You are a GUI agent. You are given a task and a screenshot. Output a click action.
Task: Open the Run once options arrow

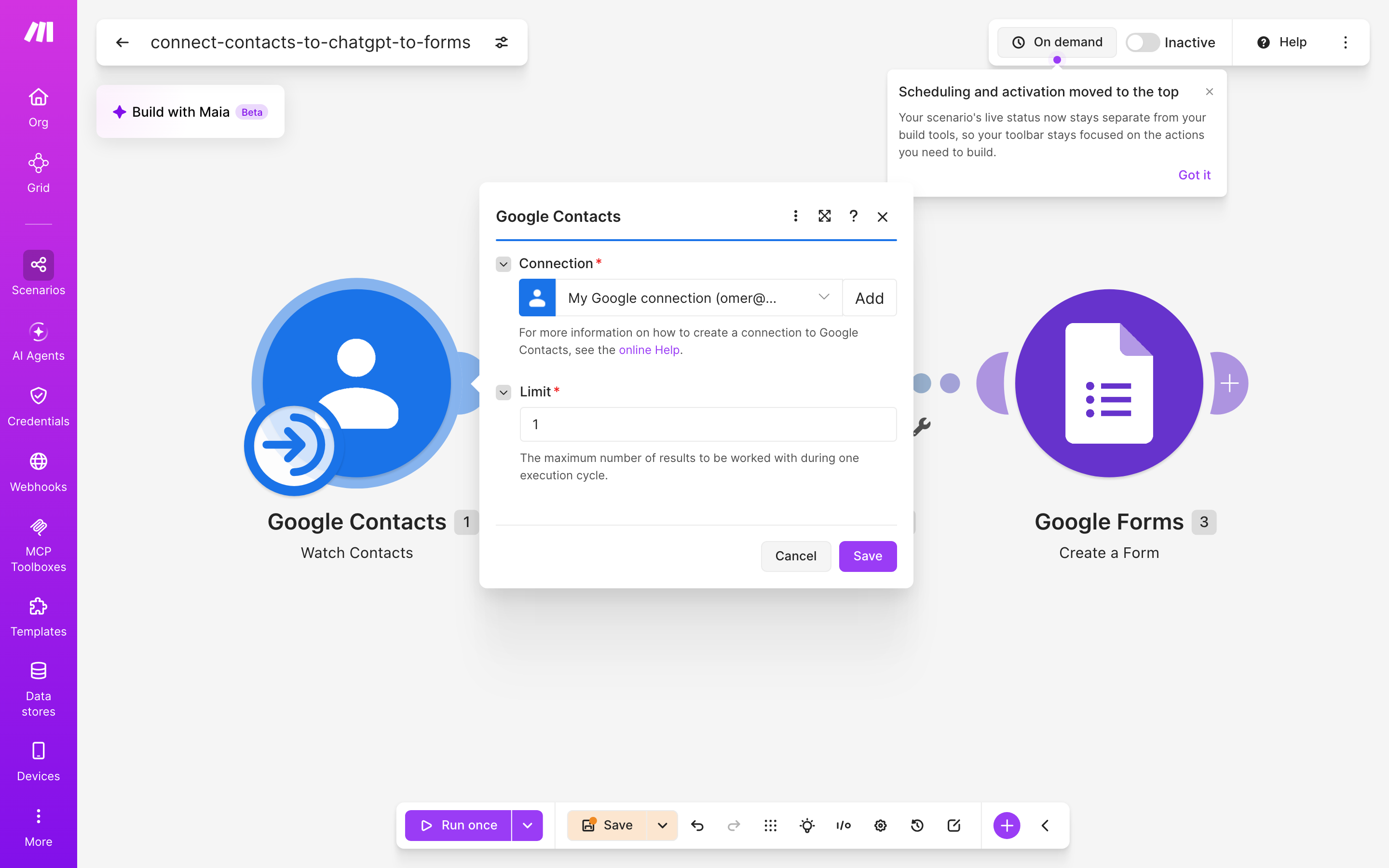pos(528,826)
